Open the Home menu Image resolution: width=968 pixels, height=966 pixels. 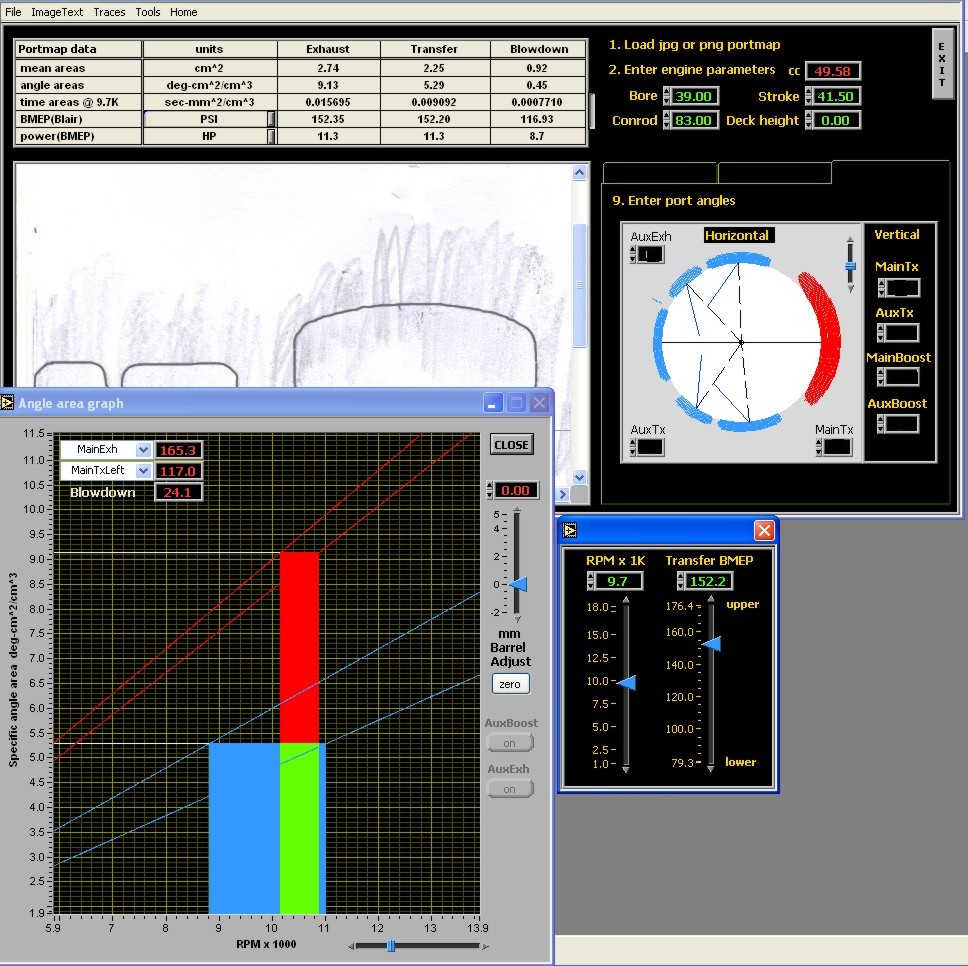183,12
